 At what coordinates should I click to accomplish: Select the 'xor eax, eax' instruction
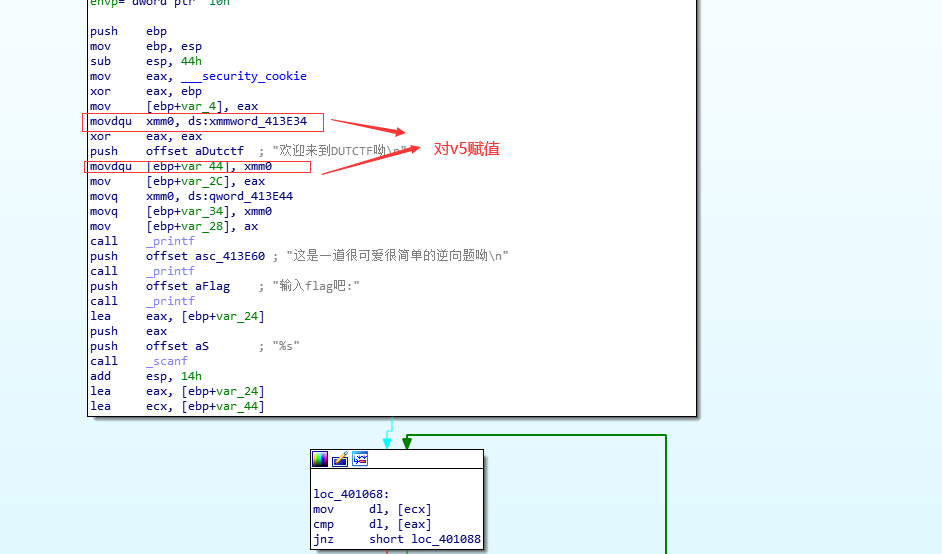tap(146, 136)
